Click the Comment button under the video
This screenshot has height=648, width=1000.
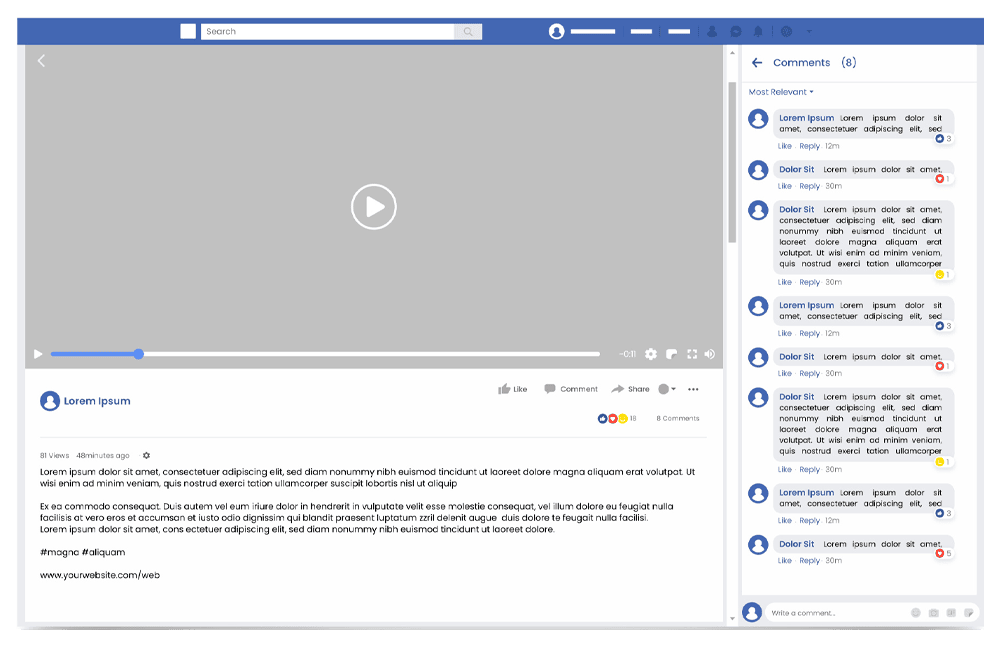[x=571, y=389]
